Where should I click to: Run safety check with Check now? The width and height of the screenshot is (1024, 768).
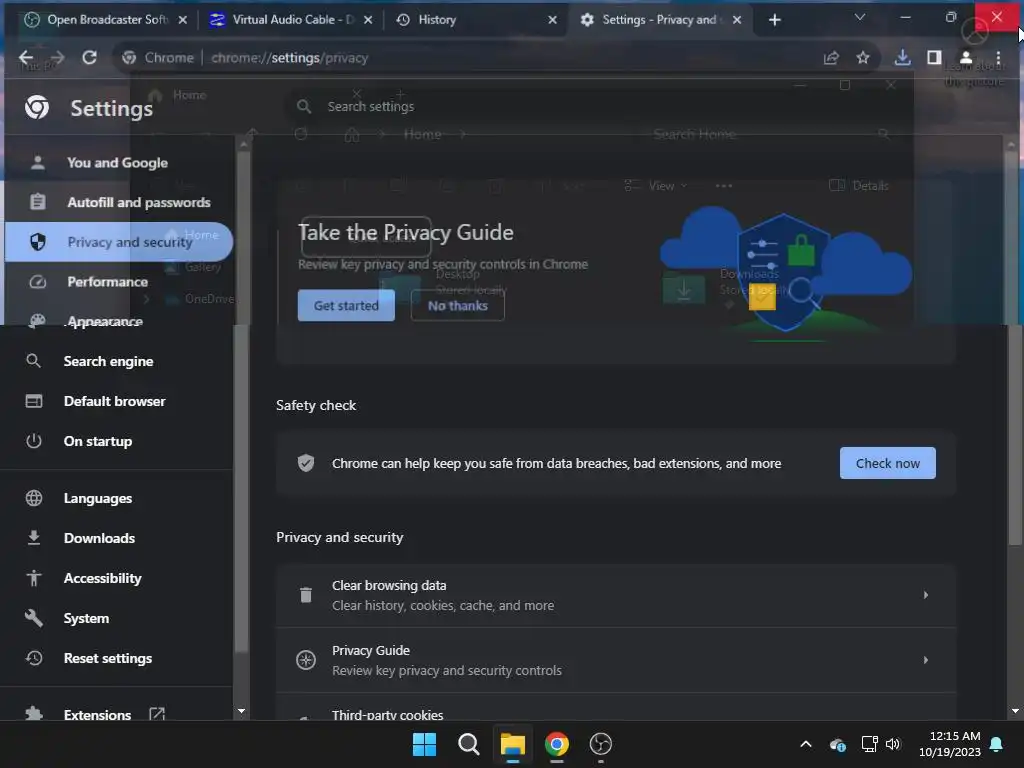[888, 463]
